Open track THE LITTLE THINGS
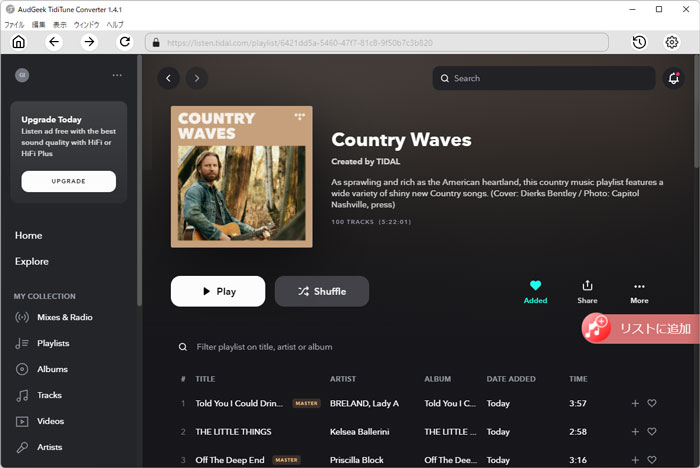 pyautogui.click(x=233, y=432)
